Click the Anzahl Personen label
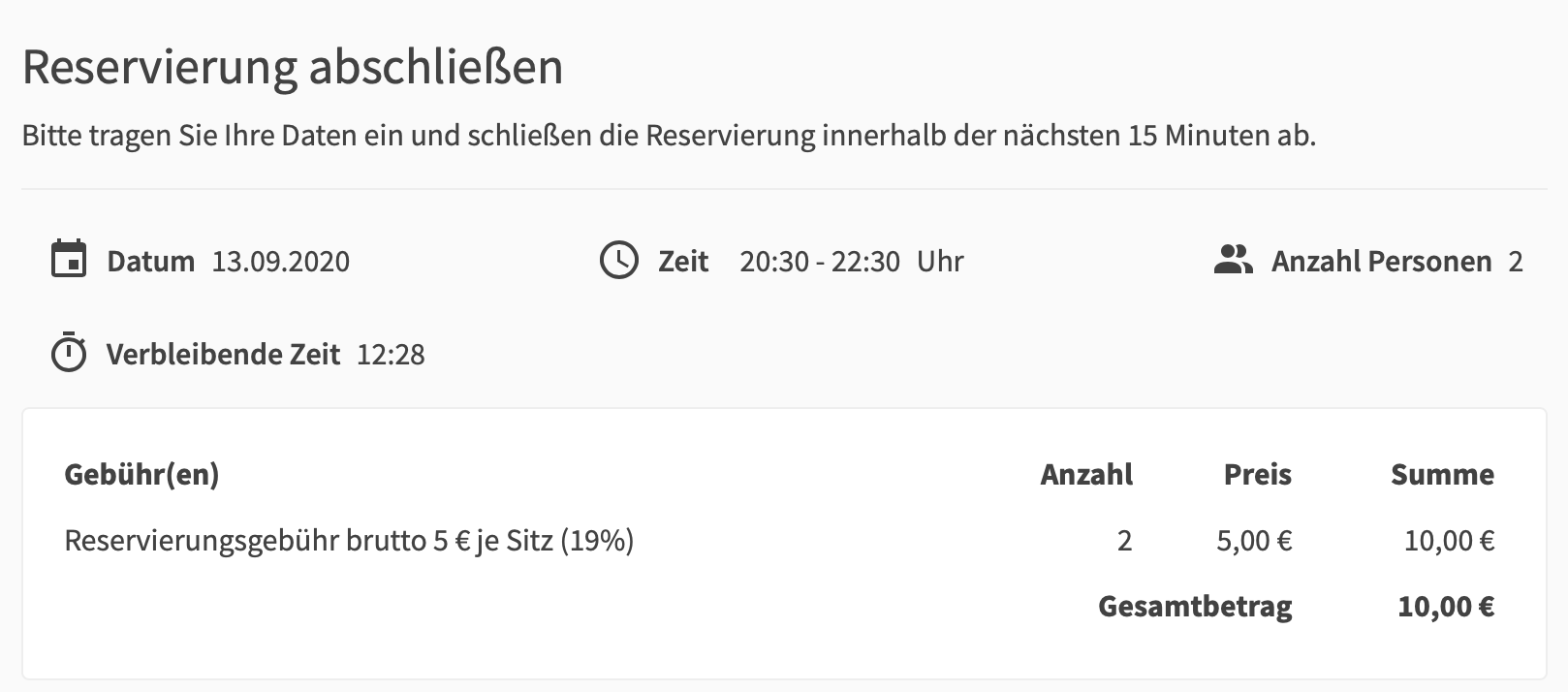 click(x=1381, y=262)
